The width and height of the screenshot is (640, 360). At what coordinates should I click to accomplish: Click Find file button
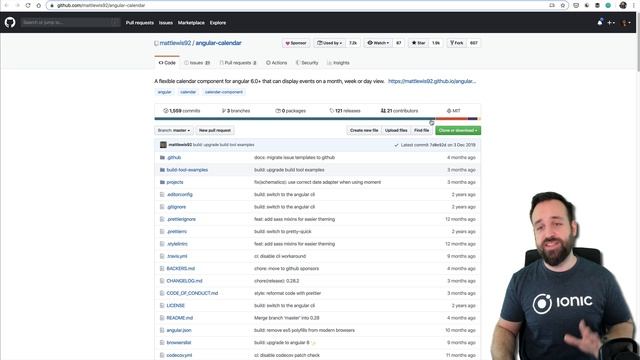click(421, 130)
